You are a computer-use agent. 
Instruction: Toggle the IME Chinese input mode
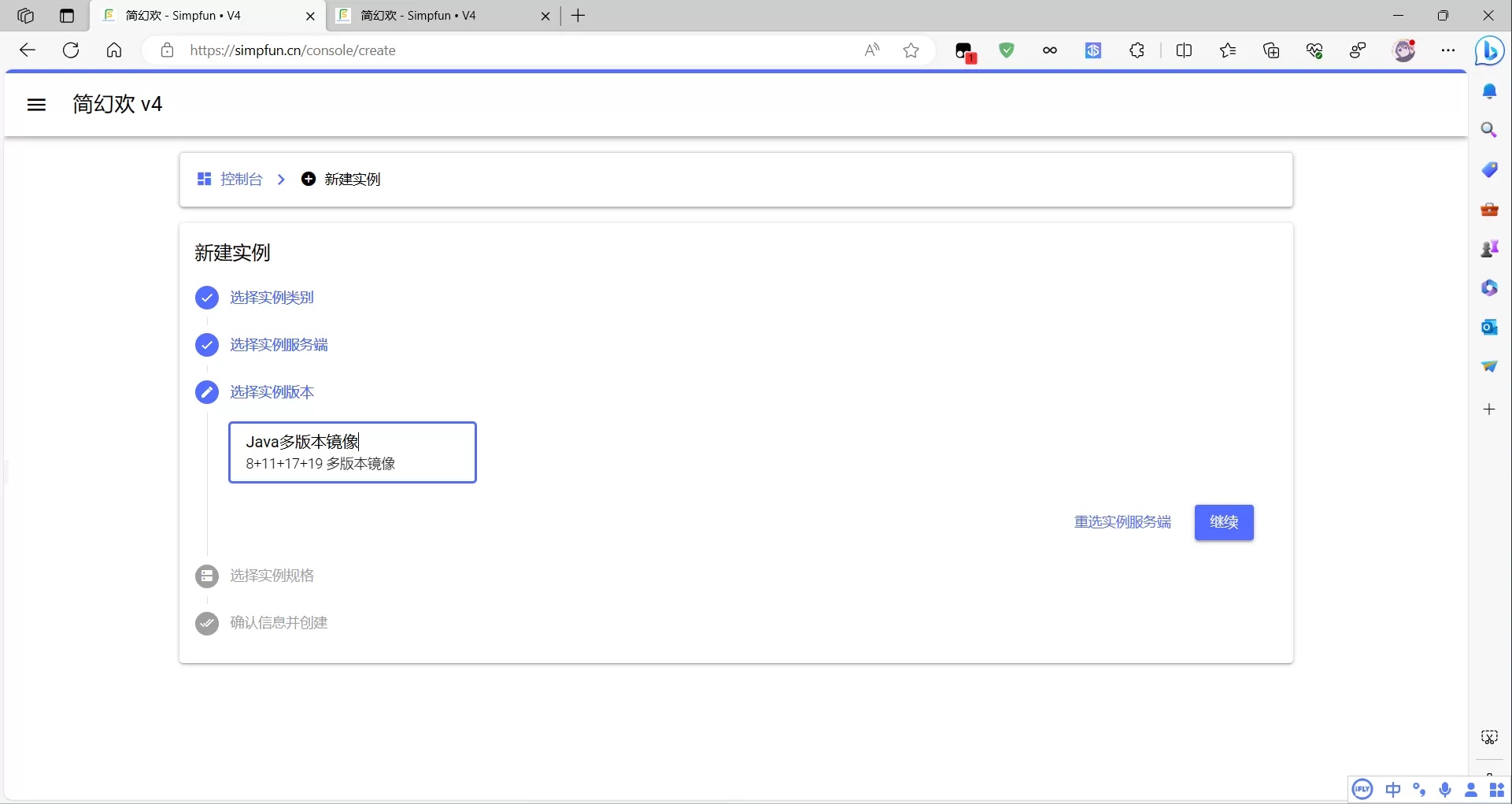click(1392, 790)
